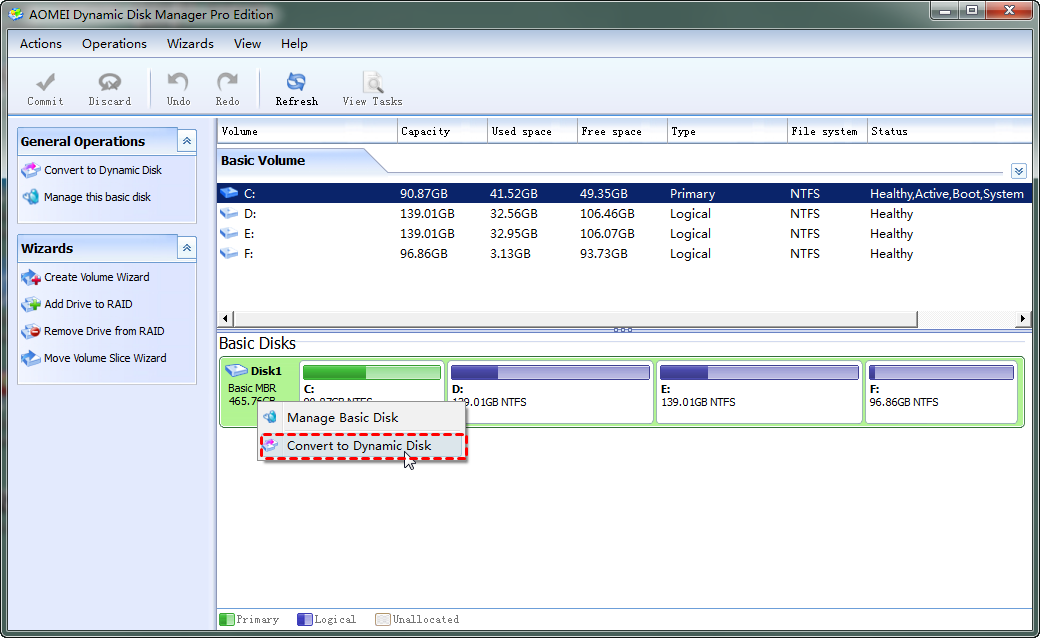Click Remove Drive from RAID link
This screenshot has height=638, width=1040.
tap(104, 331)
